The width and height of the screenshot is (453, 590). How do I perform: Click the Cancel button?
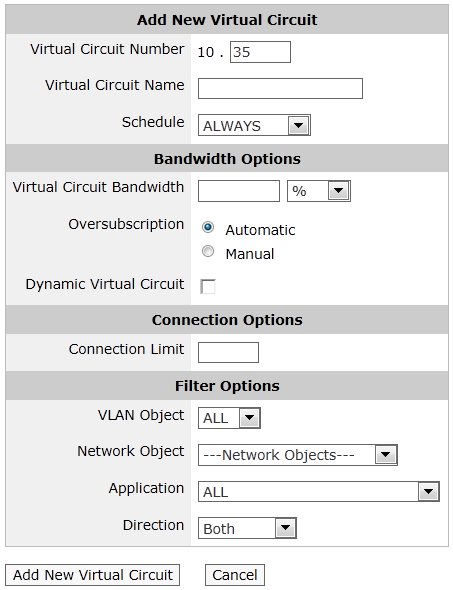coord(235,575)
